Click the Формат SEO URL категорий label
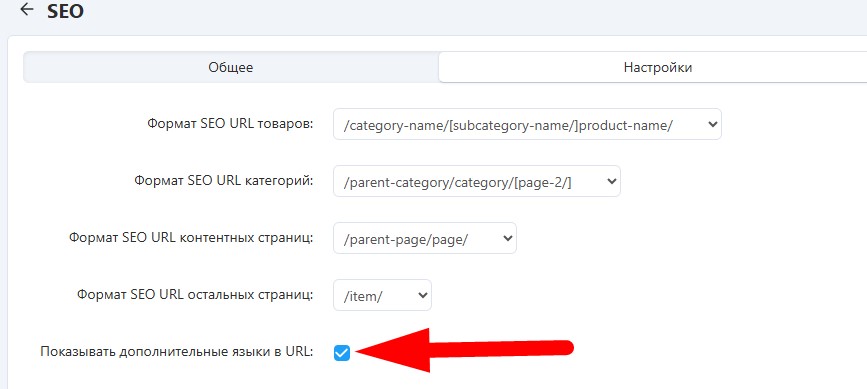Viewport: 867px width, 389px height. (223, 181)
